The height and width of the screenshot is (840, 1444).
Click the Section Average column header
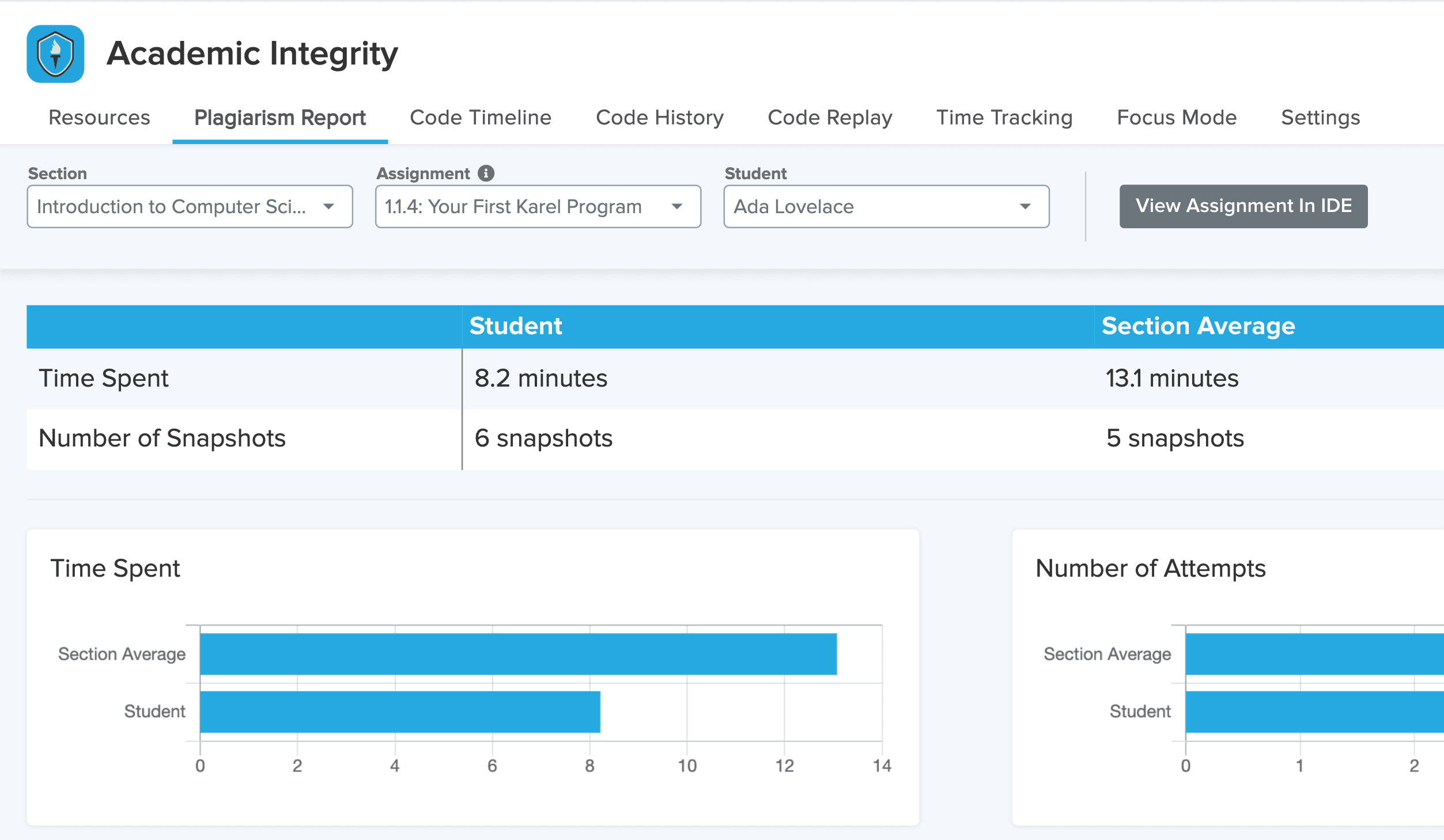(1197, 326)
